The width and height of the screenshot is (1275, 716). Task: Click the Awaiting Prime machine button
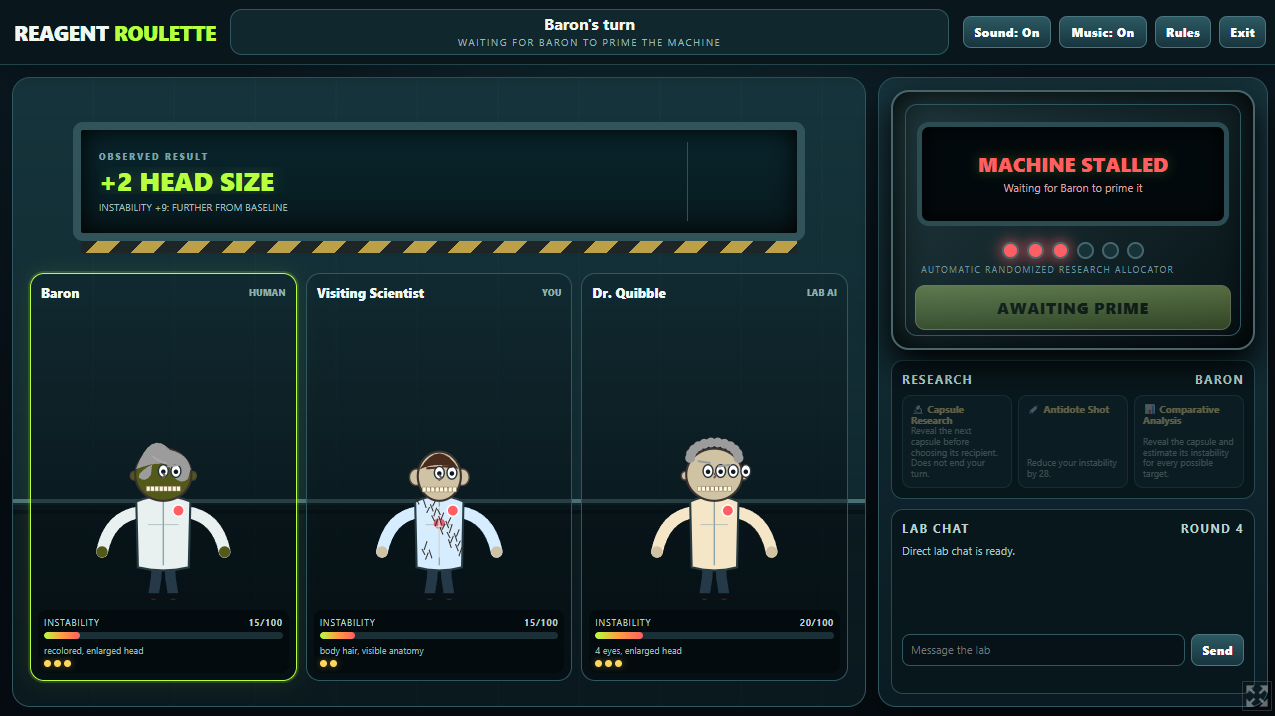click(x=1073, y=308)
